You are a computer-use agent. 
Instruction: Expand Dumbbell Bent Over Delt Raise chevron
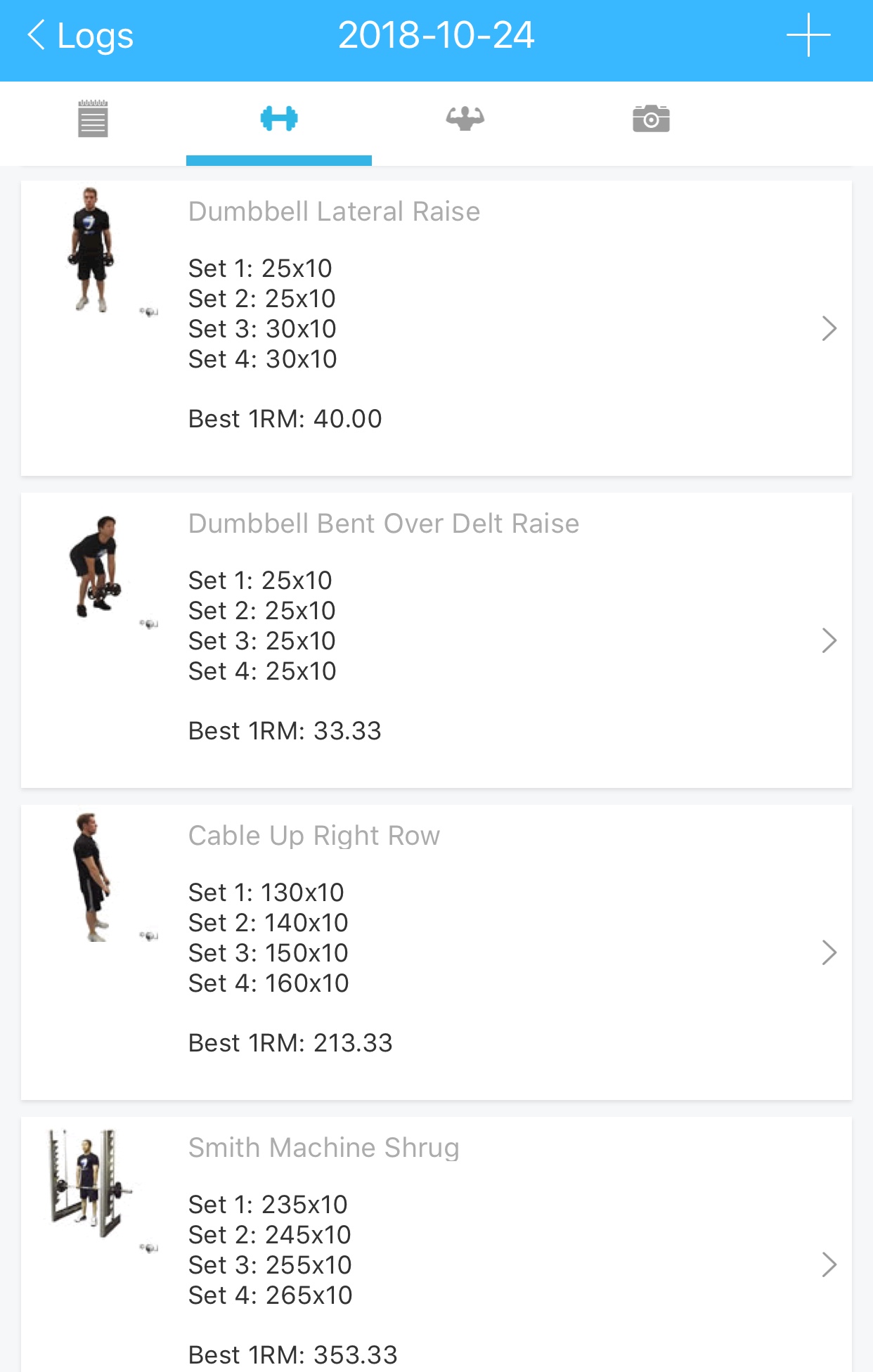tap(829, 640)
